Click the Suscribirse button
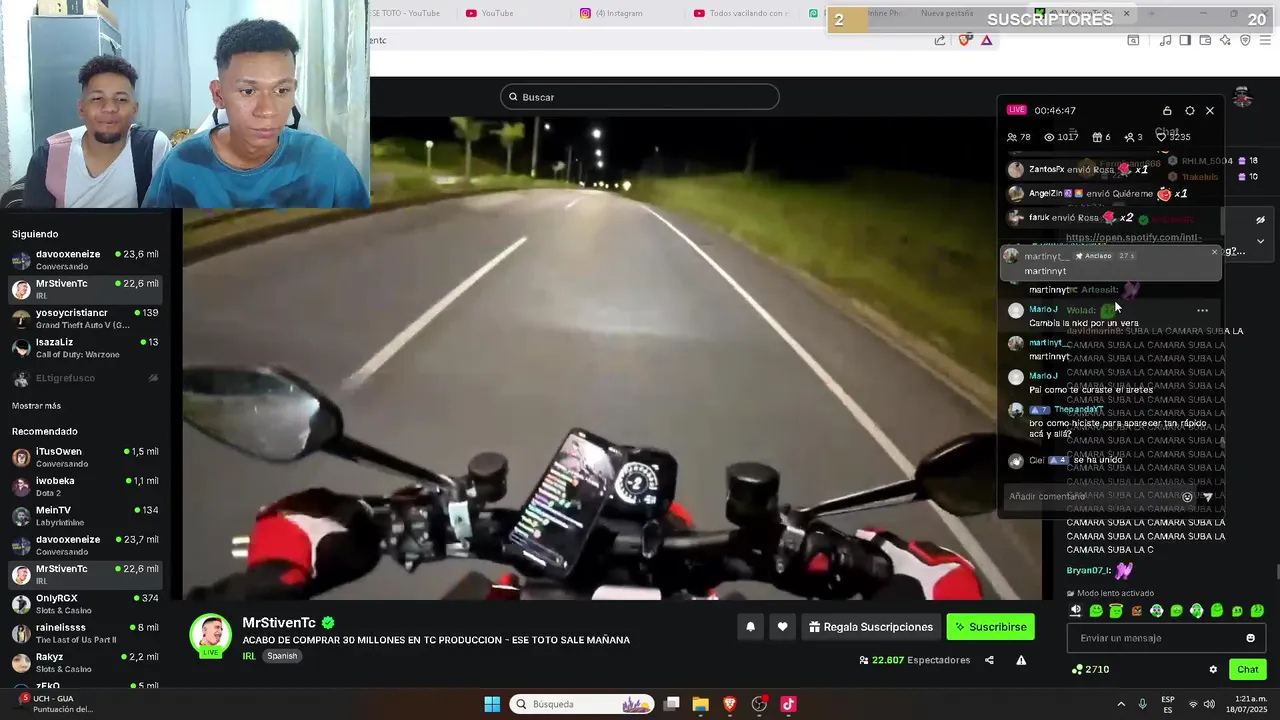1280x720 pixels. pos(990,627)
